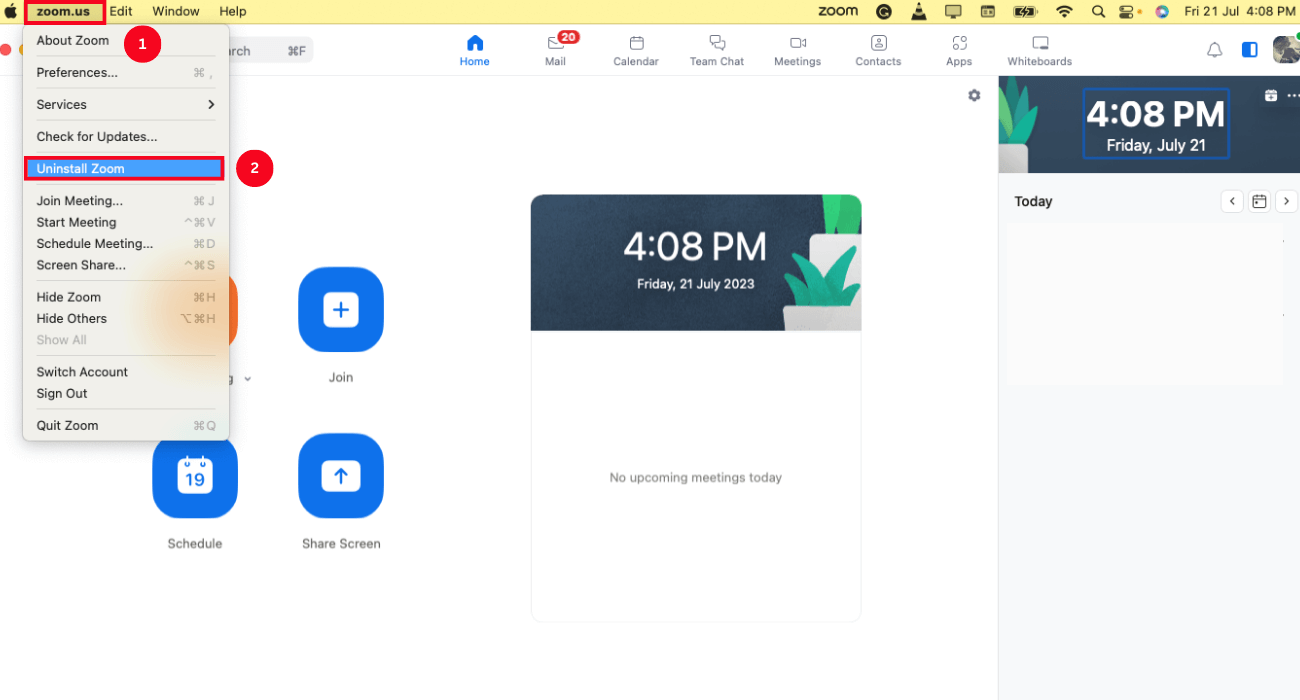Screen dimensions: 1300x700
Task: Select Quit Zoom menu entry
Action: [x=126, y=426]
